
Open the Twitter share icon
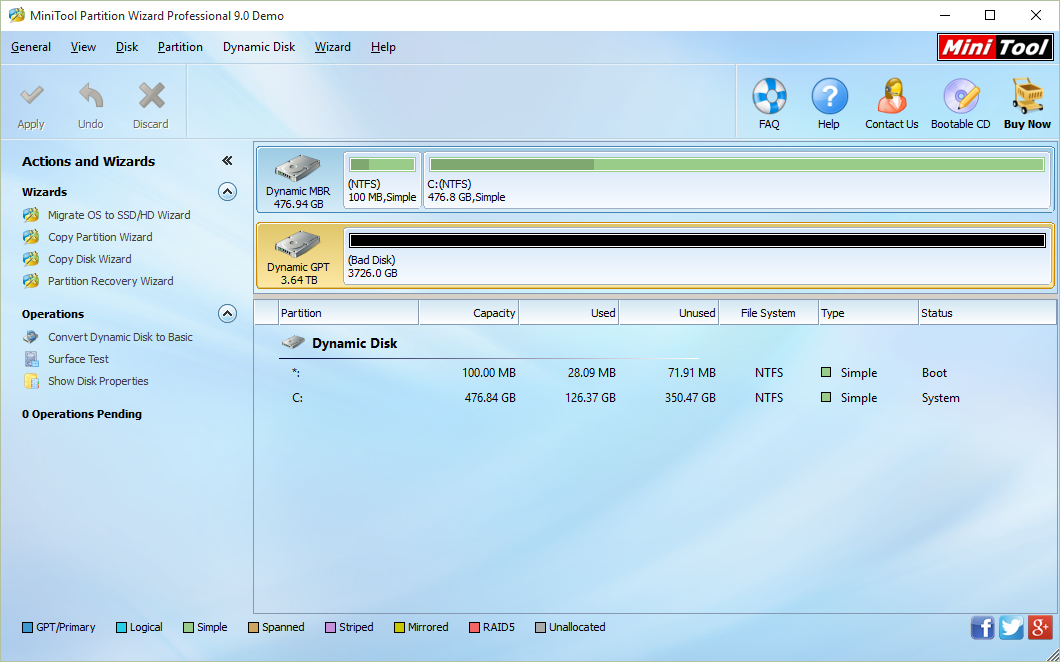coord(1011,628)
